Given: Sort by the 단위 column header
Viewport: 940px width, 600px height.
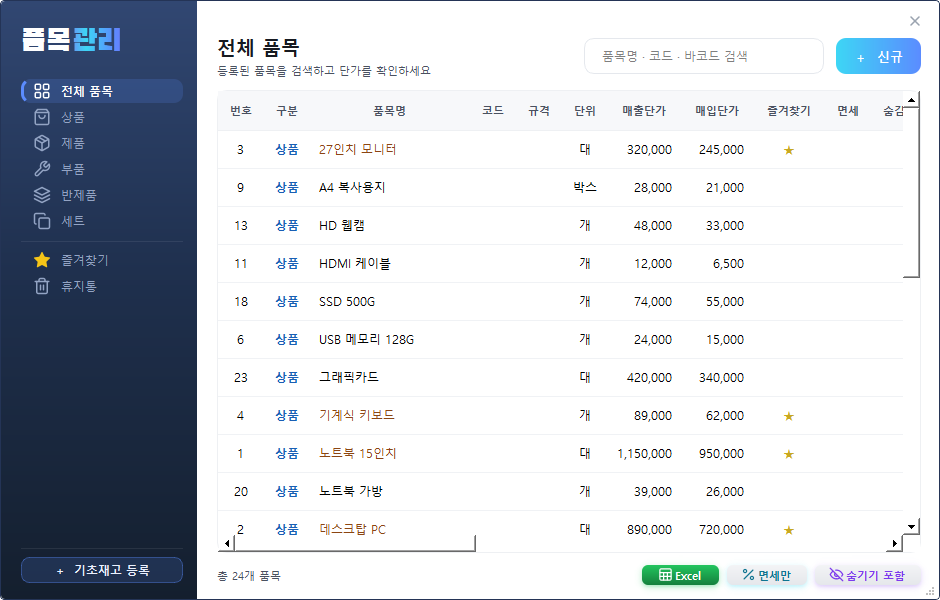Looking at the screenshot, I should 585,111.
